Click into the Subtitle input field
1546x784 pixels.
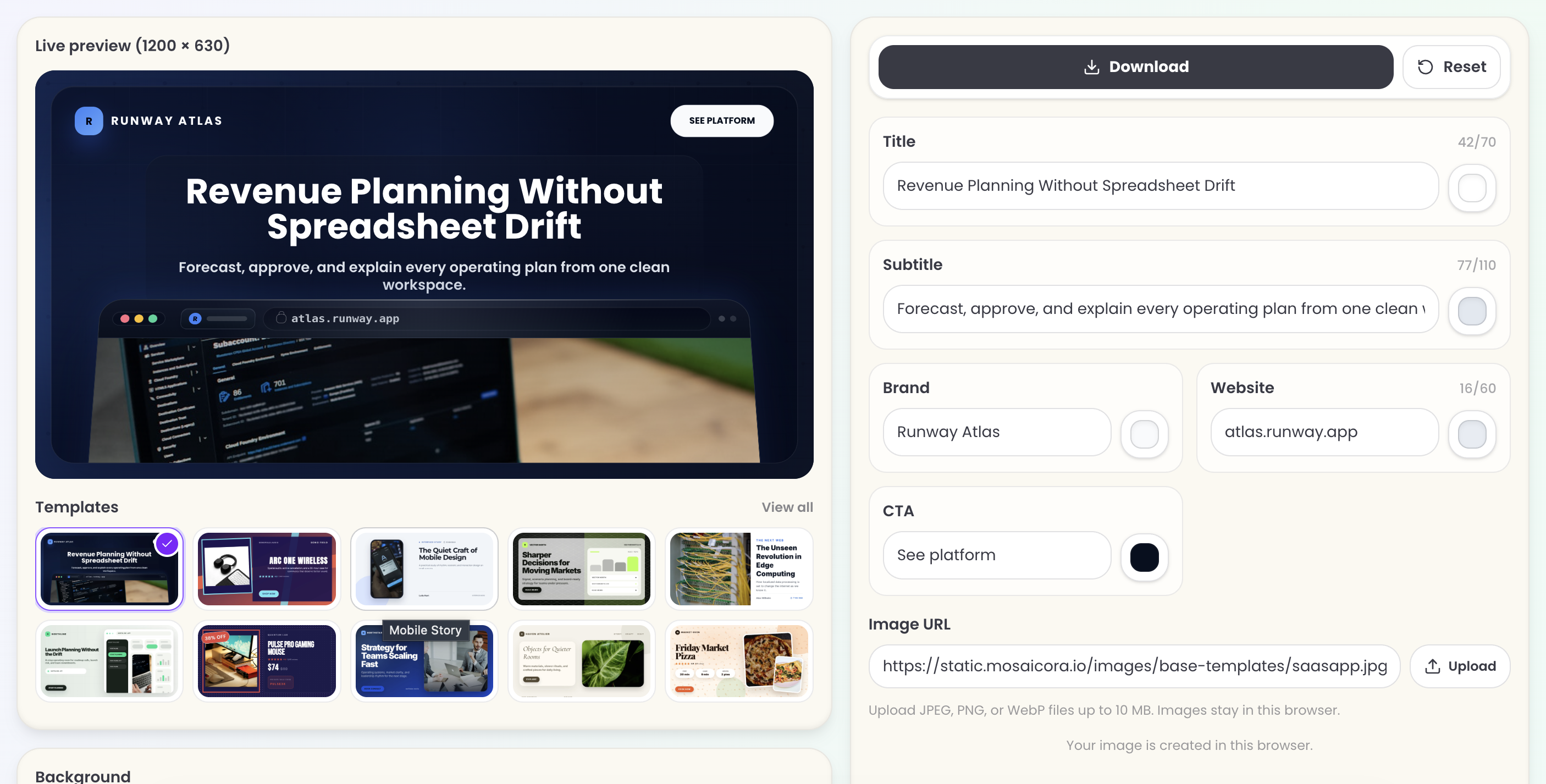pyautogui.click(x=1160, y=308)
